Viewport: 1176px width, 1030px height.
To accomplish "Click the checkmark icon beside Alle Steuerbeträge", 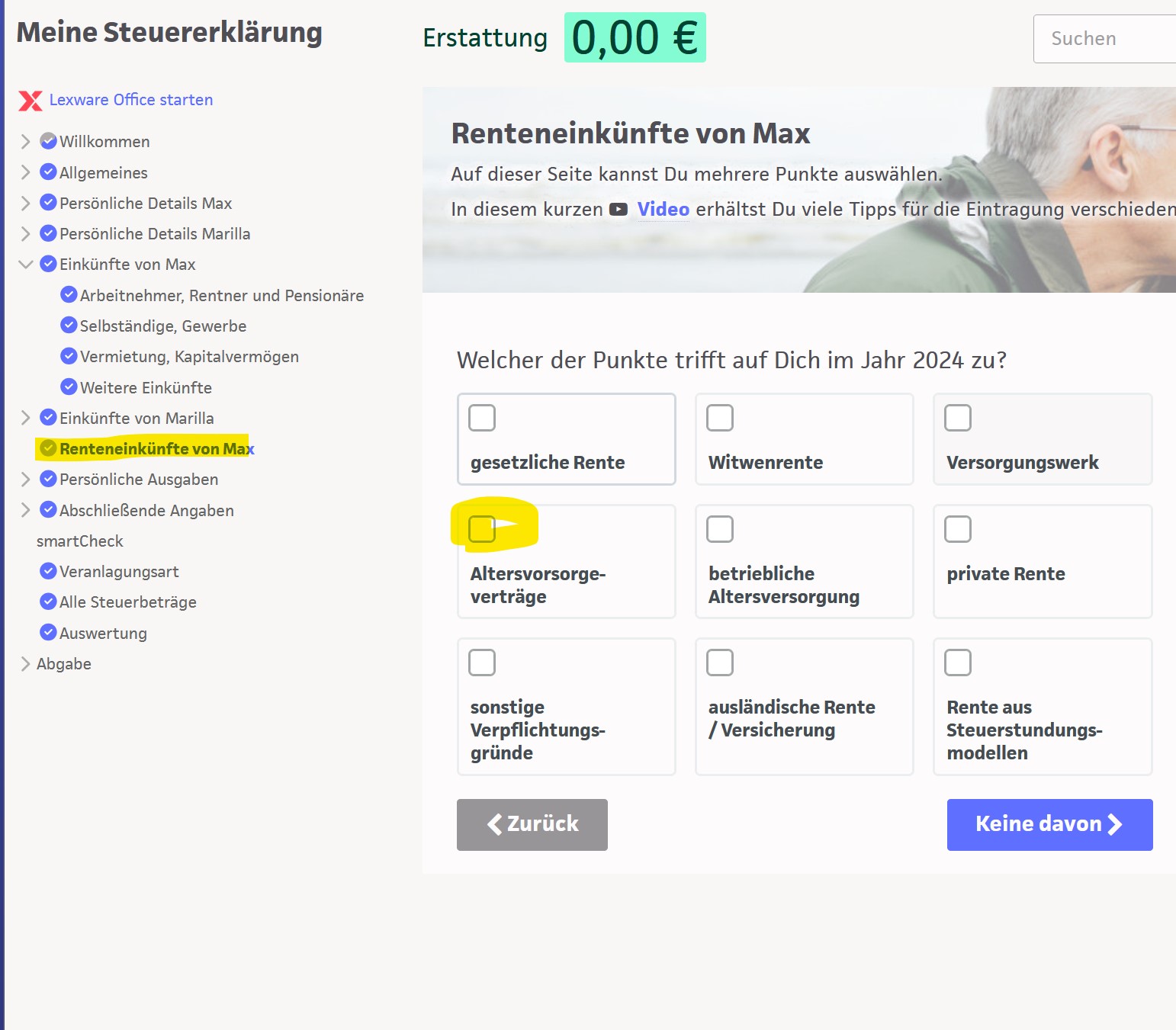I will (48, 602).
